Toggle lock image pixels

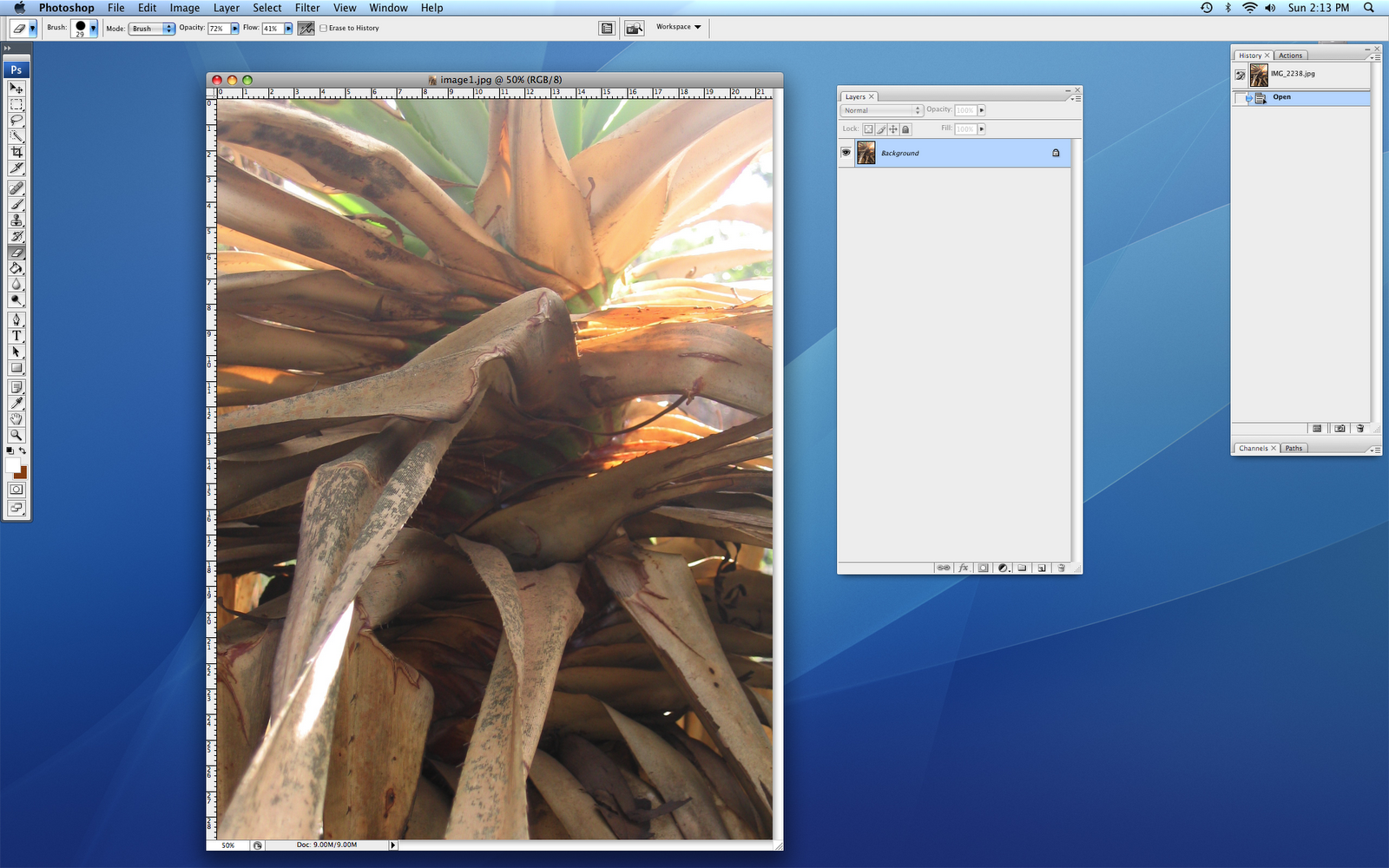(881, 129)
